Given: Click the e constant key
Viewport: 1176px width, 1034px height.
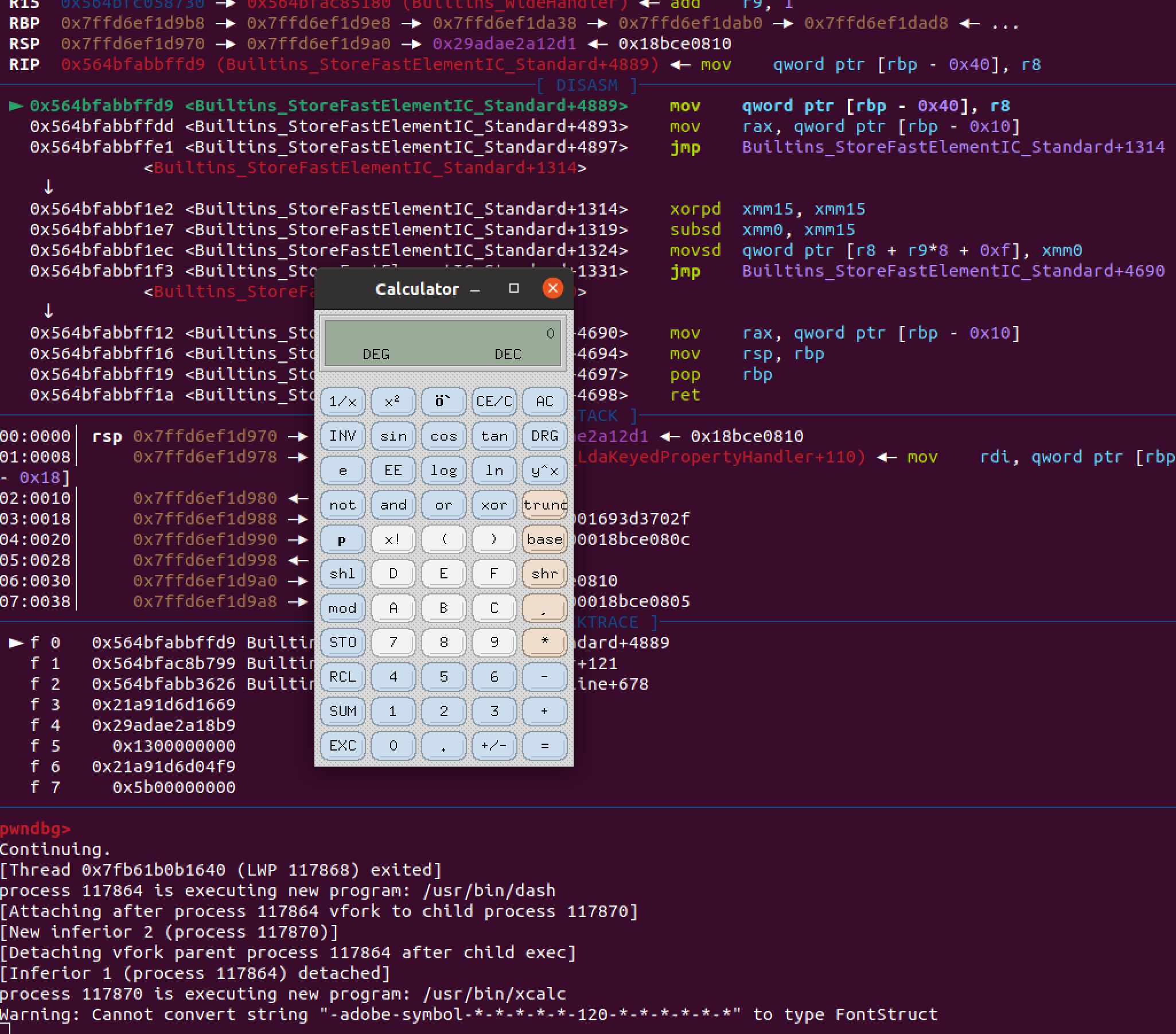Looking at the screenshot, I should tap(342, 470).
